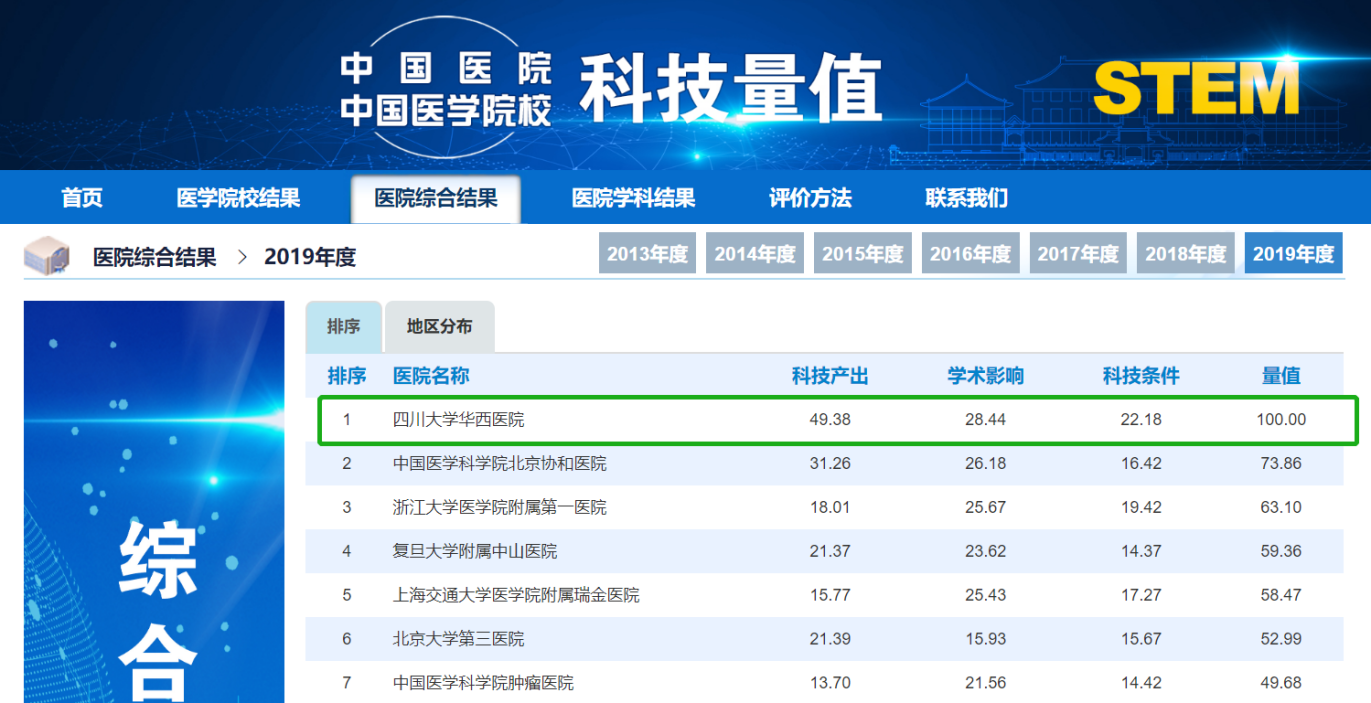Switch to the 地区分布 tab
This screenshot has height=703, width=1371.
click(439, 326)
